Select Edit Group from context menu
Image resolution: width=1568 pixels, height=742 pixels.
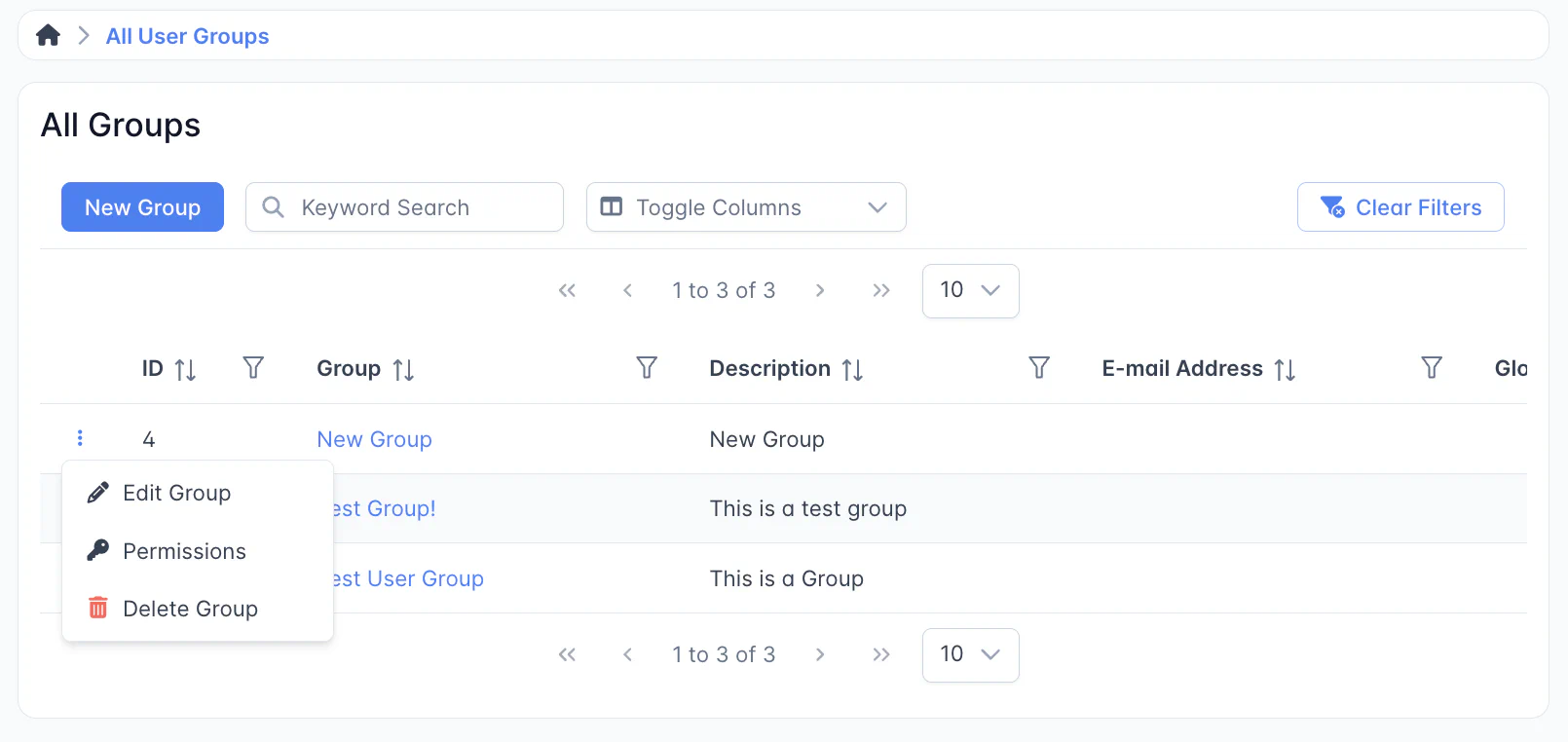point(176,493)
